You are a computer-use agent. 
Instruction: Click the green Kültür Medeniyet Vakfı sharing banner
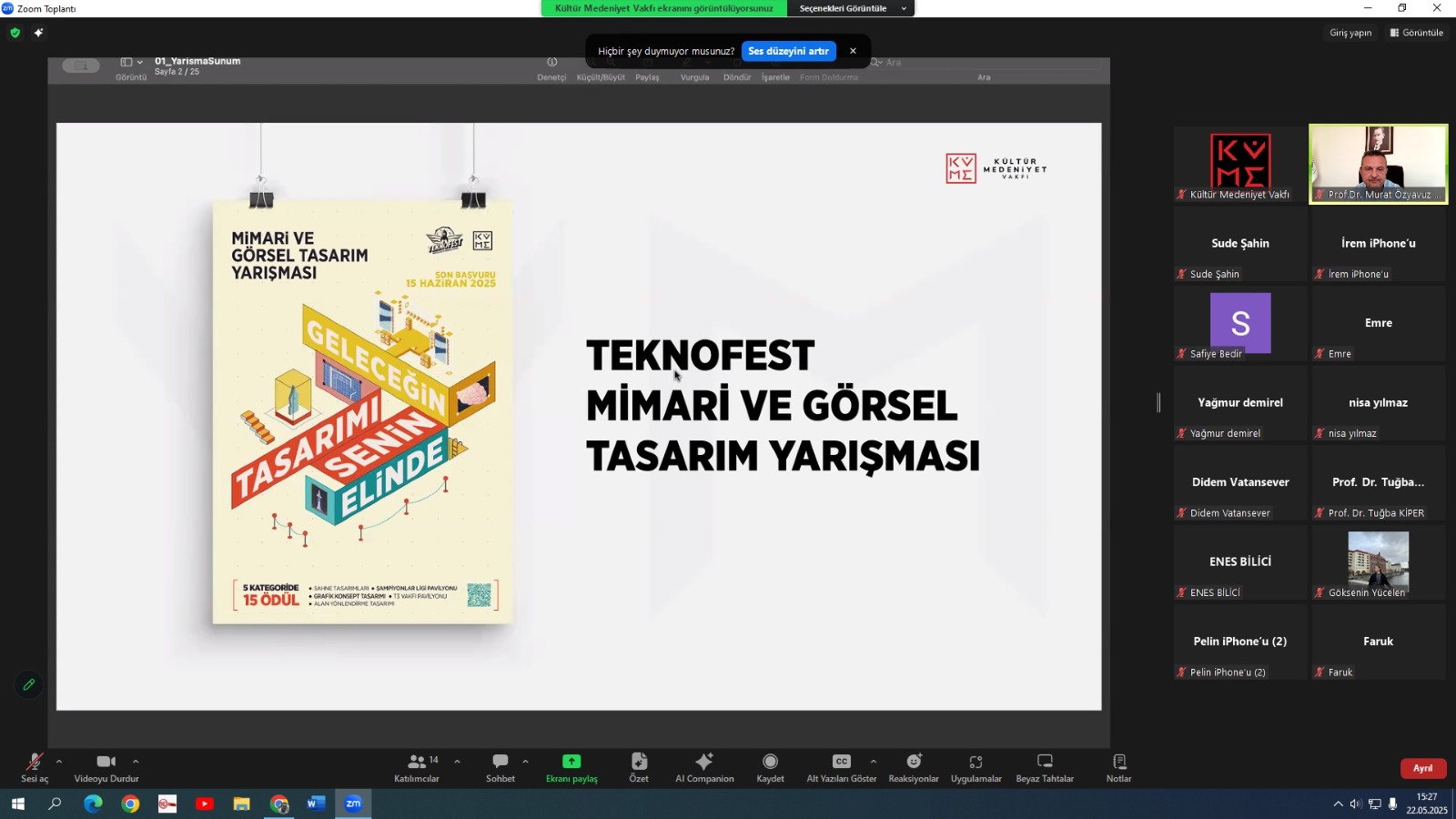coord(664,8)
